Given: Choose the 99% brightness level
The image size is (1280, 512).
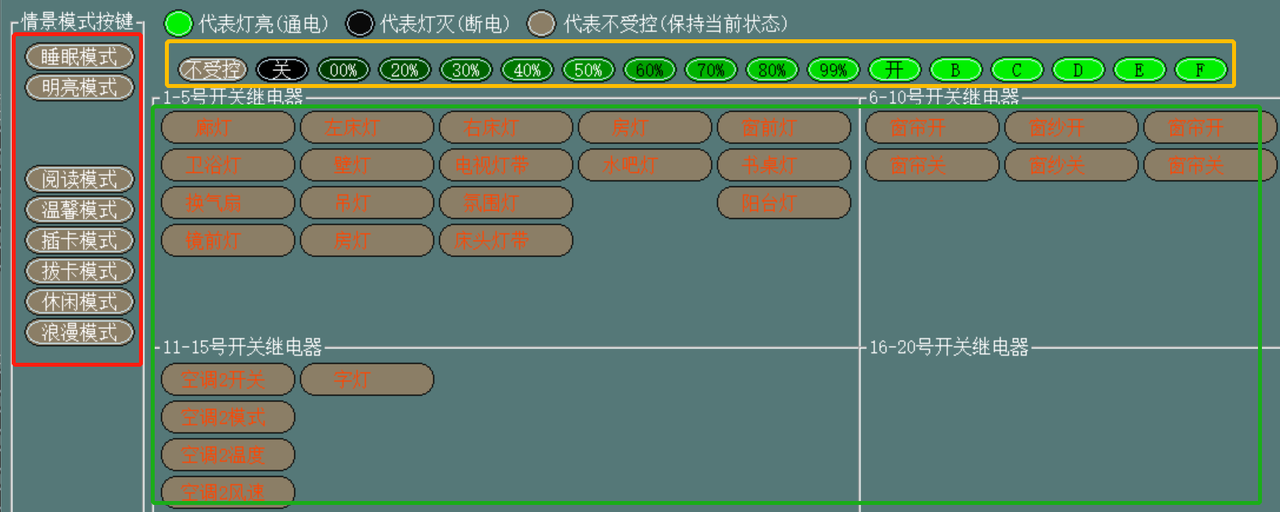Looking at the screenshot, I should click(x=833, y=70).
